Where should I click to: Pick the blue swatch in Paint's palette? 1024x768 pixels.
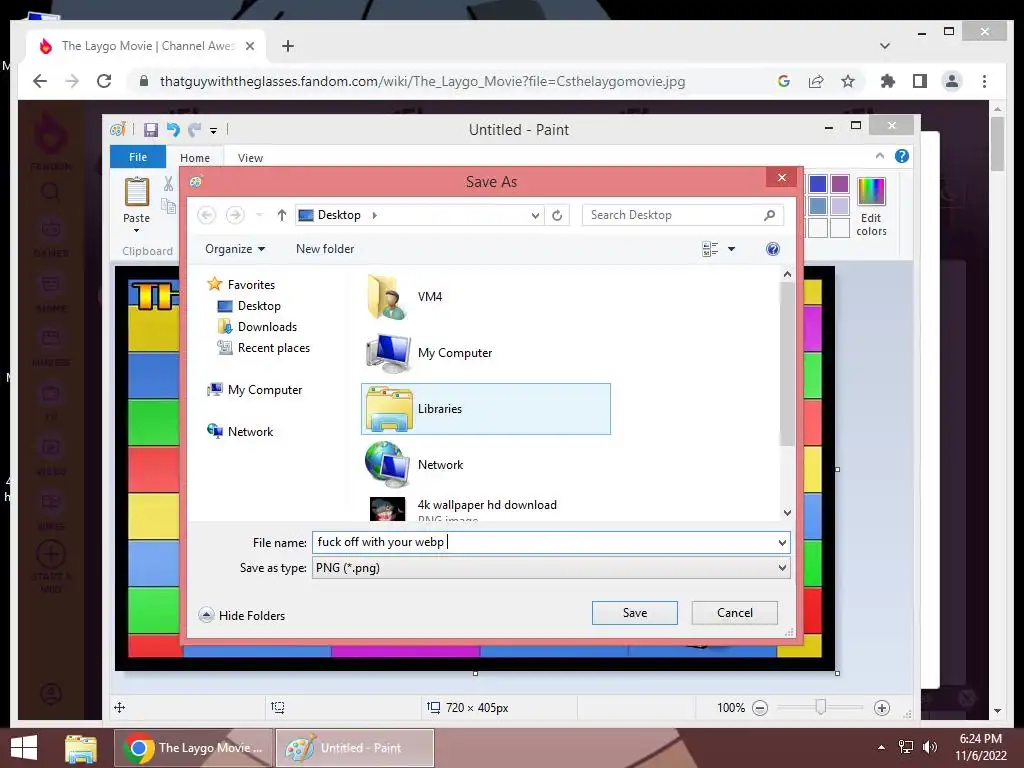point(818,184)
